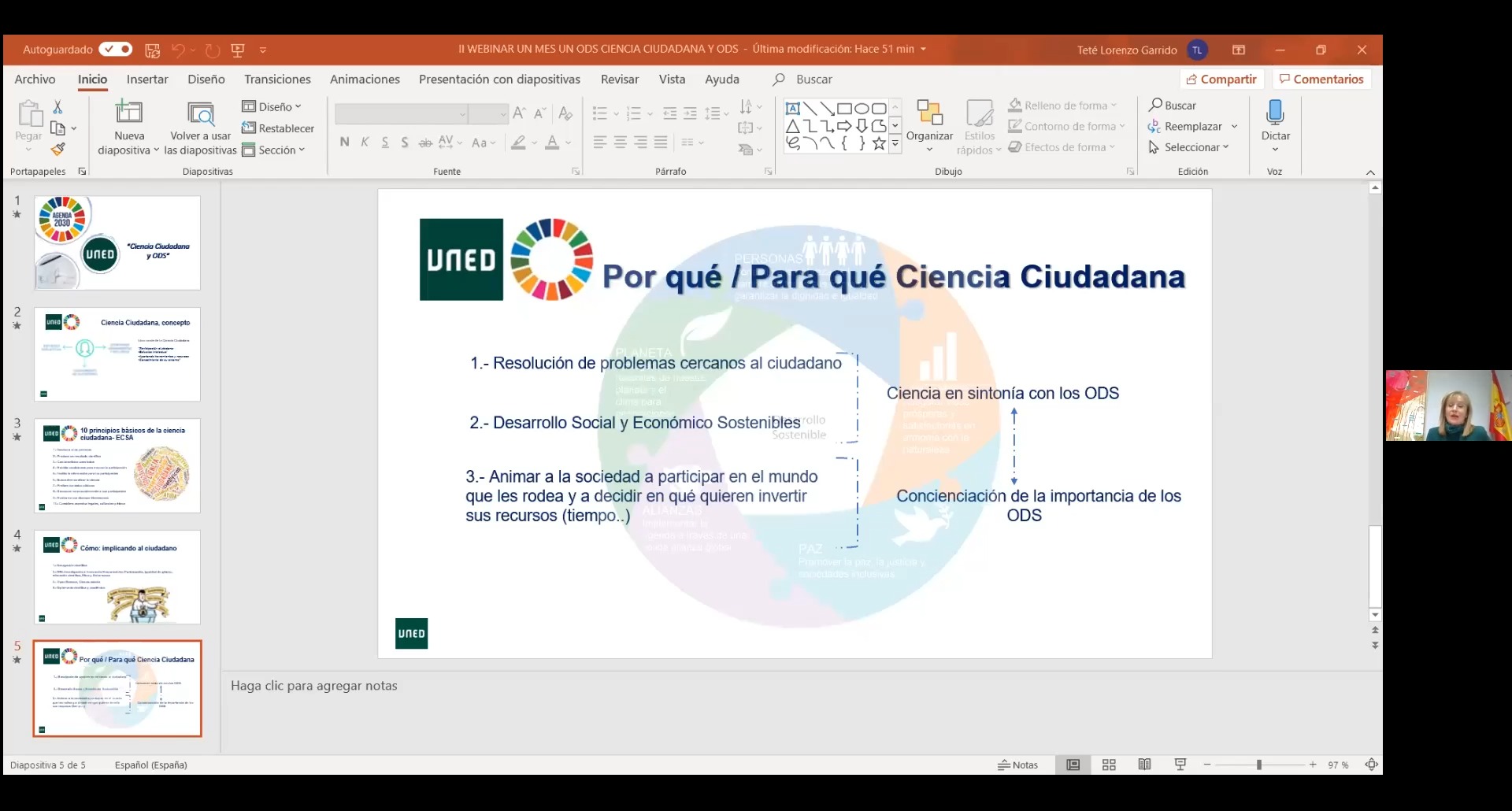The width and height of the screenshot is (1512, 811).
Task: Click the zoom slider handle
Action: (x=1259, y=765)
